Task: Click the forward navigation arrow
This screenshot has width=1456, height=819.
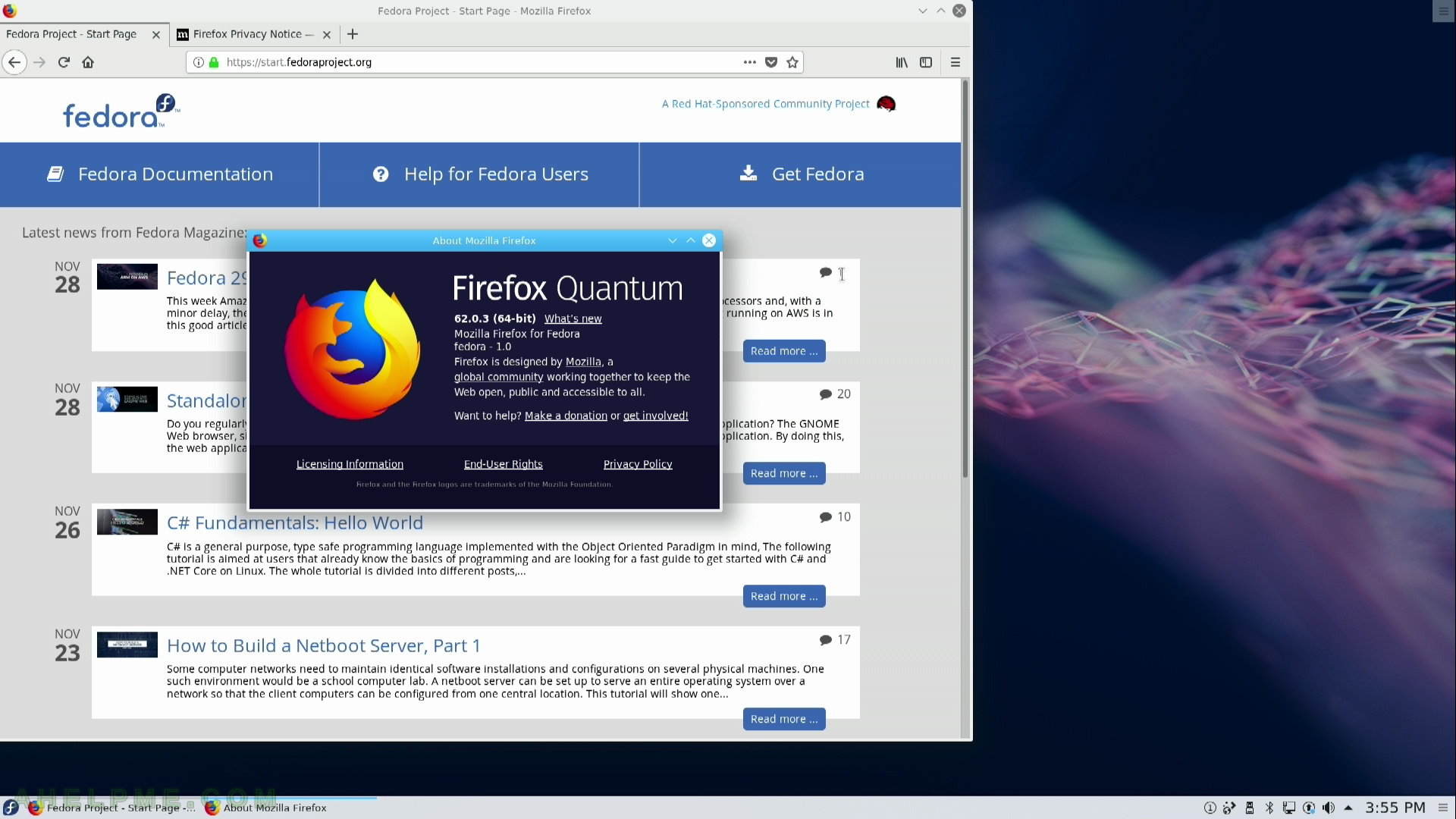Action: [x=39, y=62]
